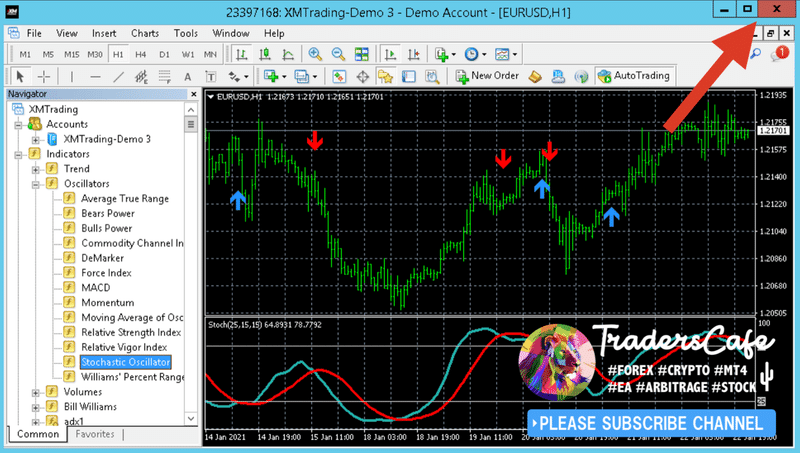Open the Charts menu

point(145,34)
